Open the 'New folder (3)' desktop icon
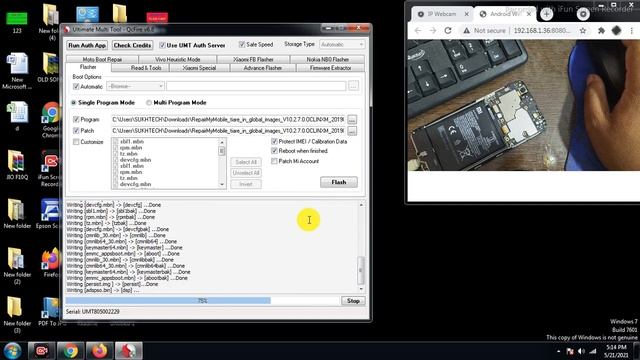This screenshot has height=360, width=640. [17, 314]
